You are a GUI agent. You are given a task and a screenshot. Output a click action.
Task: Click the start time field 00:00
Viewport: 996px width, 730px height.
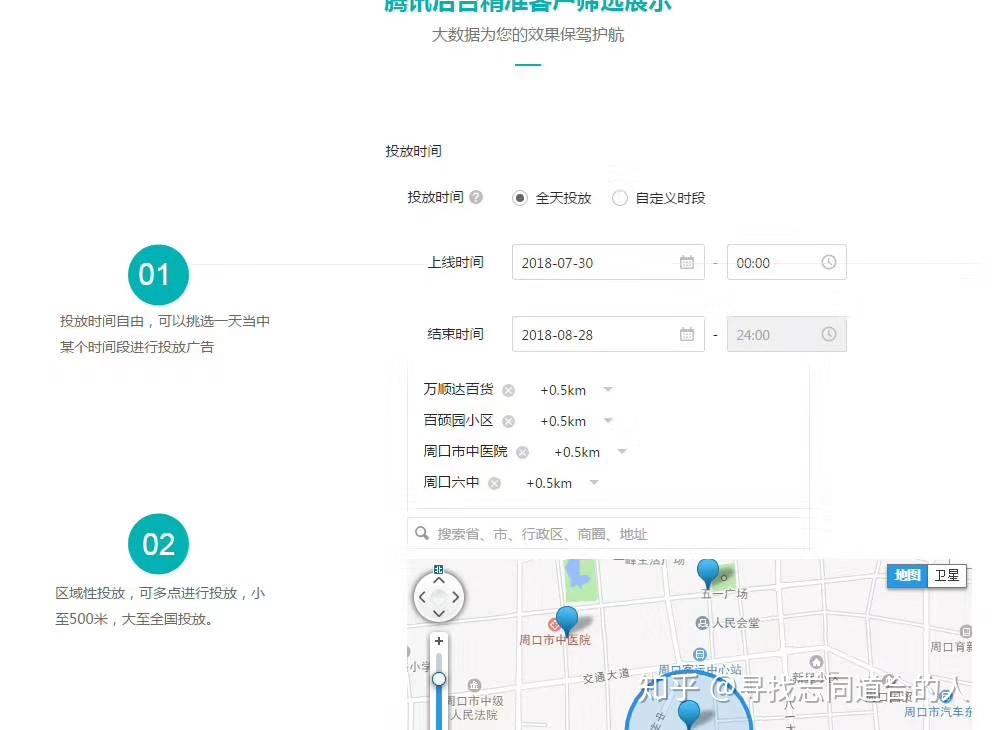(x=786, y=262)
